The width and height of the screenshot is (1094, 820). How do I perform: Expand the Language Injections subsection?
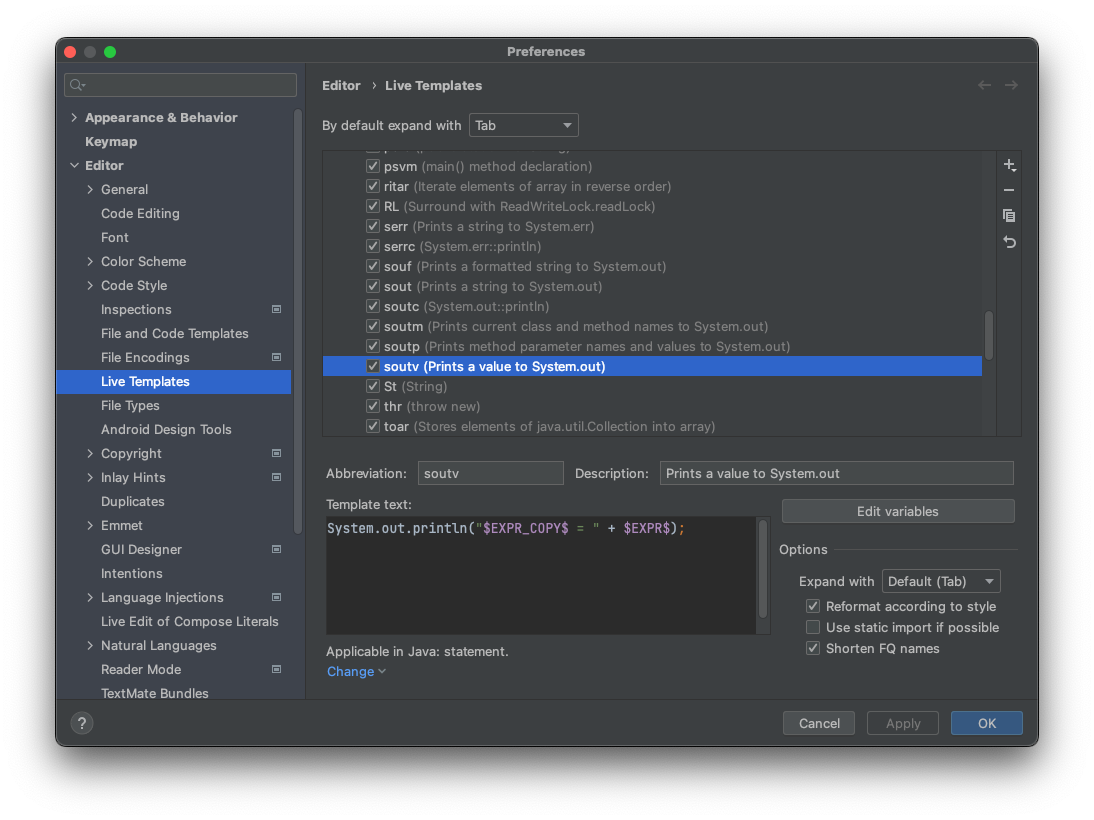(x=90, y=597)
